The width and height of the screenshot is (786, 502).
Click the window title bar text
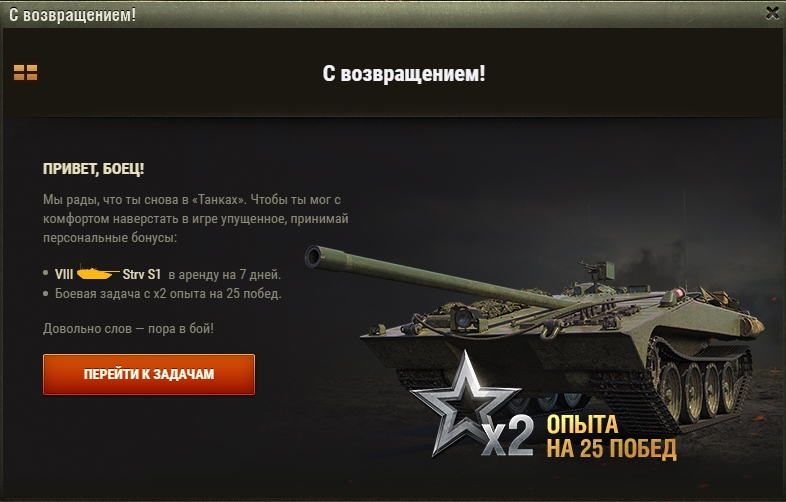pyautogui.click(x=73, y=15)
